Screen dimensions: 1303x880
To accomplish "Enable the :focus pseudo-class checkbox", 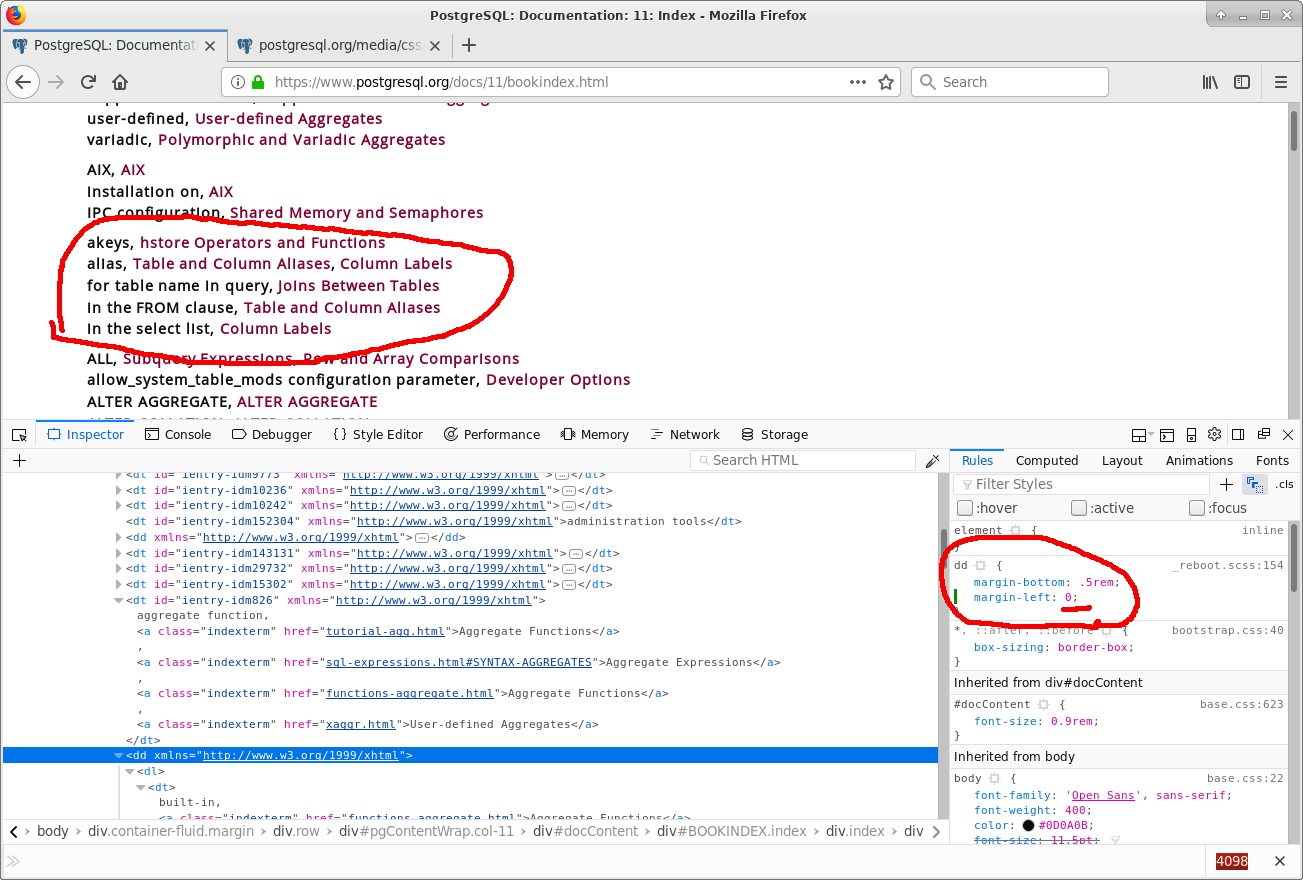I will [1197, 508].
